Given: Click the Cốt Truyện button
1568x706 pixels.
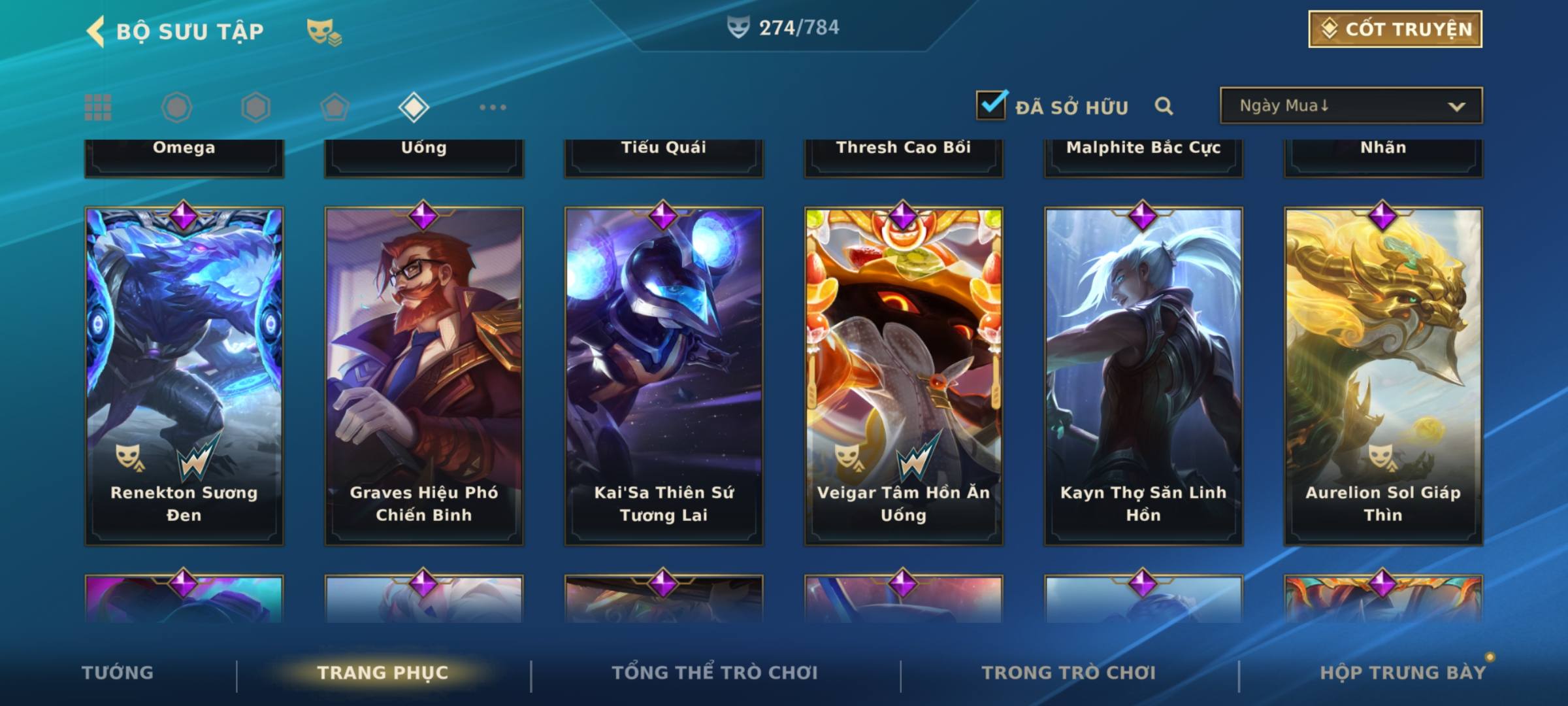Looking at the screenshot, I should [x=1395, y=29].
